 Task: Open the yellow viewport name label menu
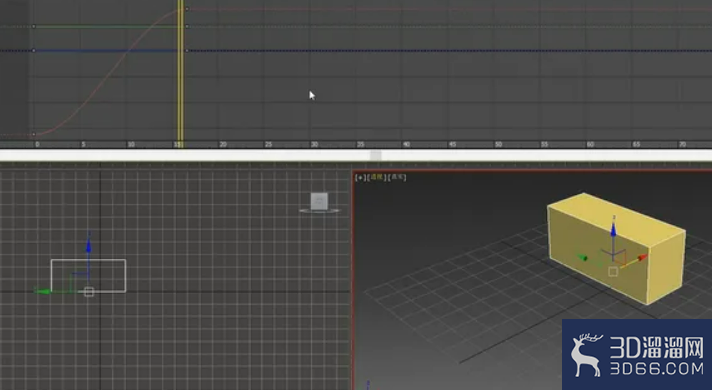coord(376,177)
